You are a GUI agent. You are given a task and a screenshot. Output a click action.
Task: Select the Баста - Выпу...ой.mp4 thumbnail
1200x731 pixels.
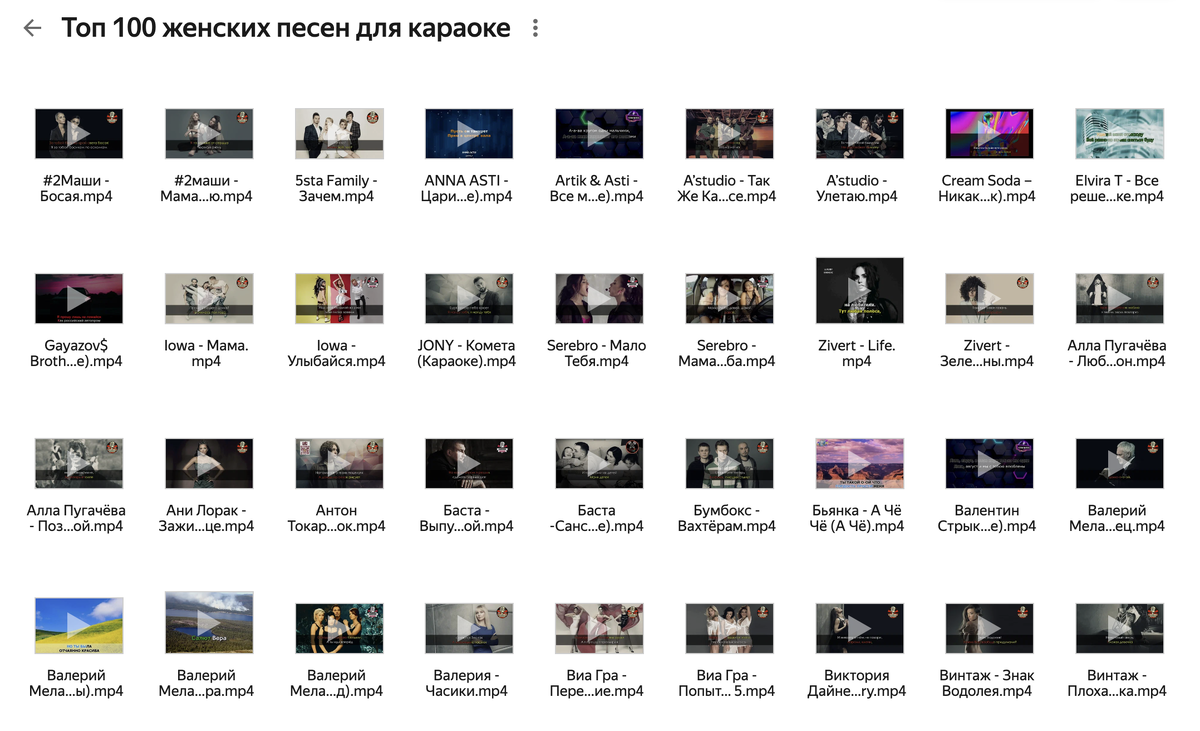[x=469, y=463]
